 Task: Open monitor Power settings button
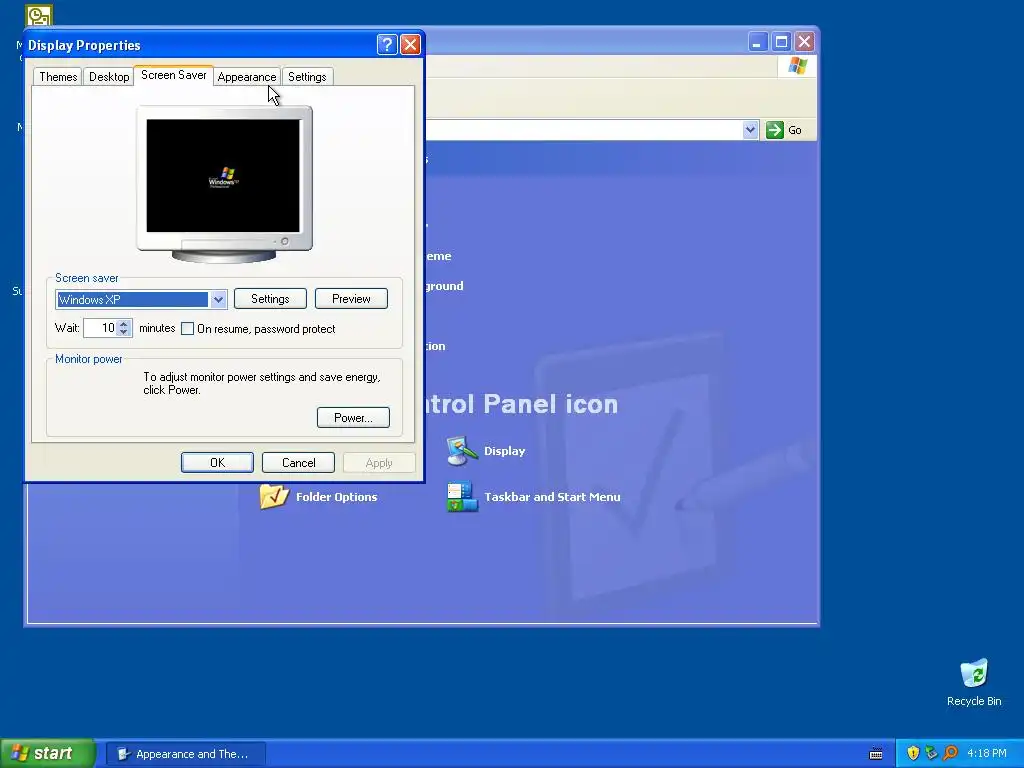pyautogui.click(x=353, y=417)
